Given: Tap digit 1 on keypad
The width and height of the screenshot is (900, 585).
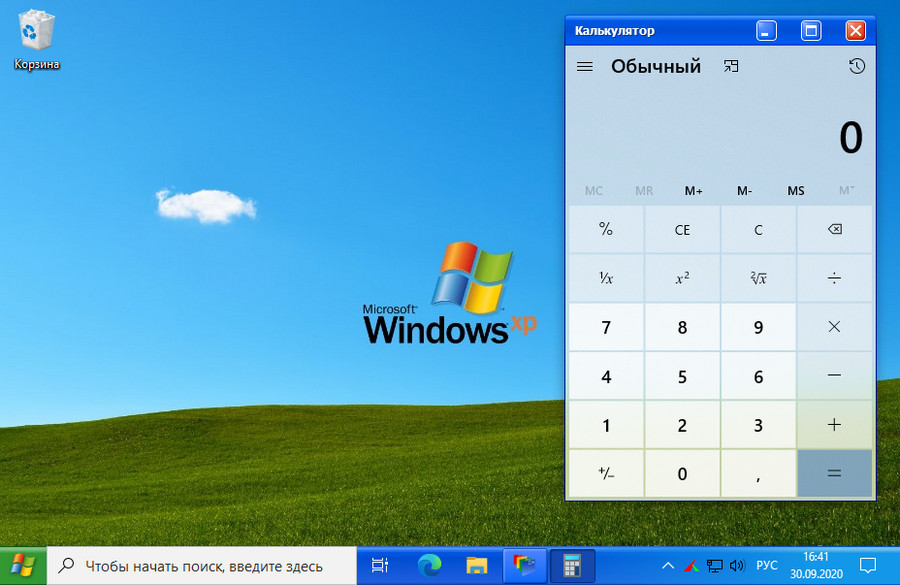Looking at the screenshot, I should coord(606,425).
